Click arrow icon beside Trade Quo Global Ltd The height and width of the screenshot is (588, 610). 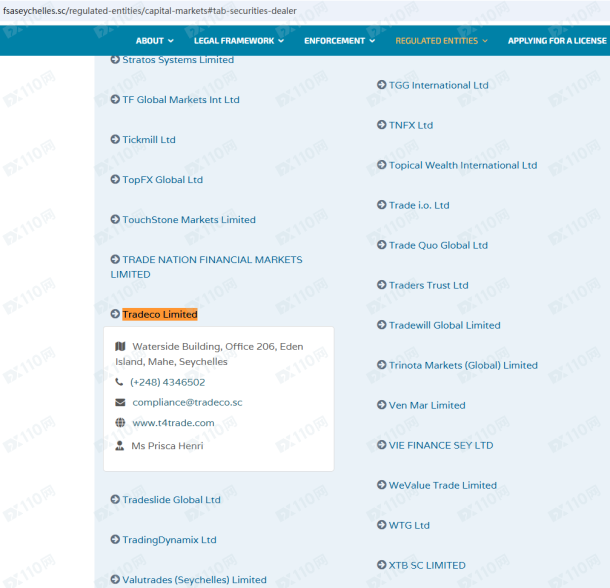coord(382,245)
